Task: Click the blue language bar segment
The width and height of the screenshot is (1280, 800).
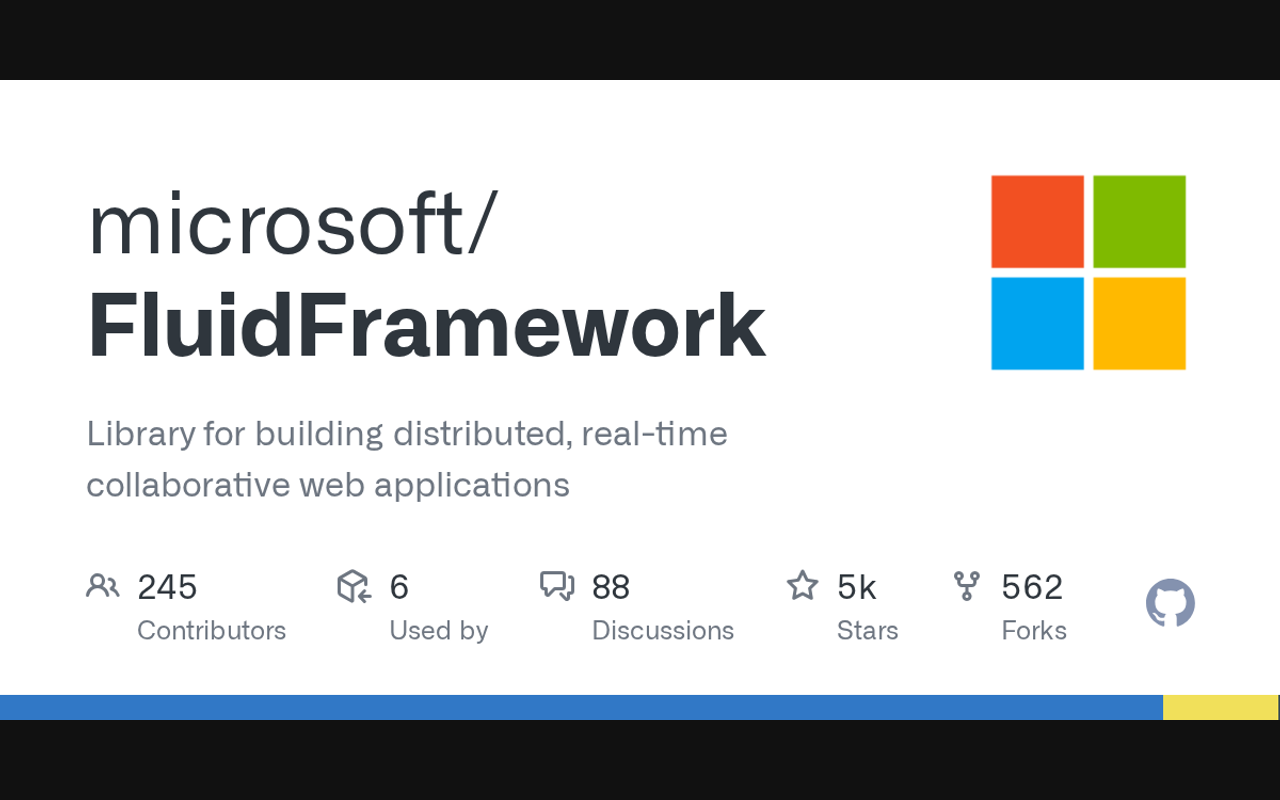Action: click(580, 707)
